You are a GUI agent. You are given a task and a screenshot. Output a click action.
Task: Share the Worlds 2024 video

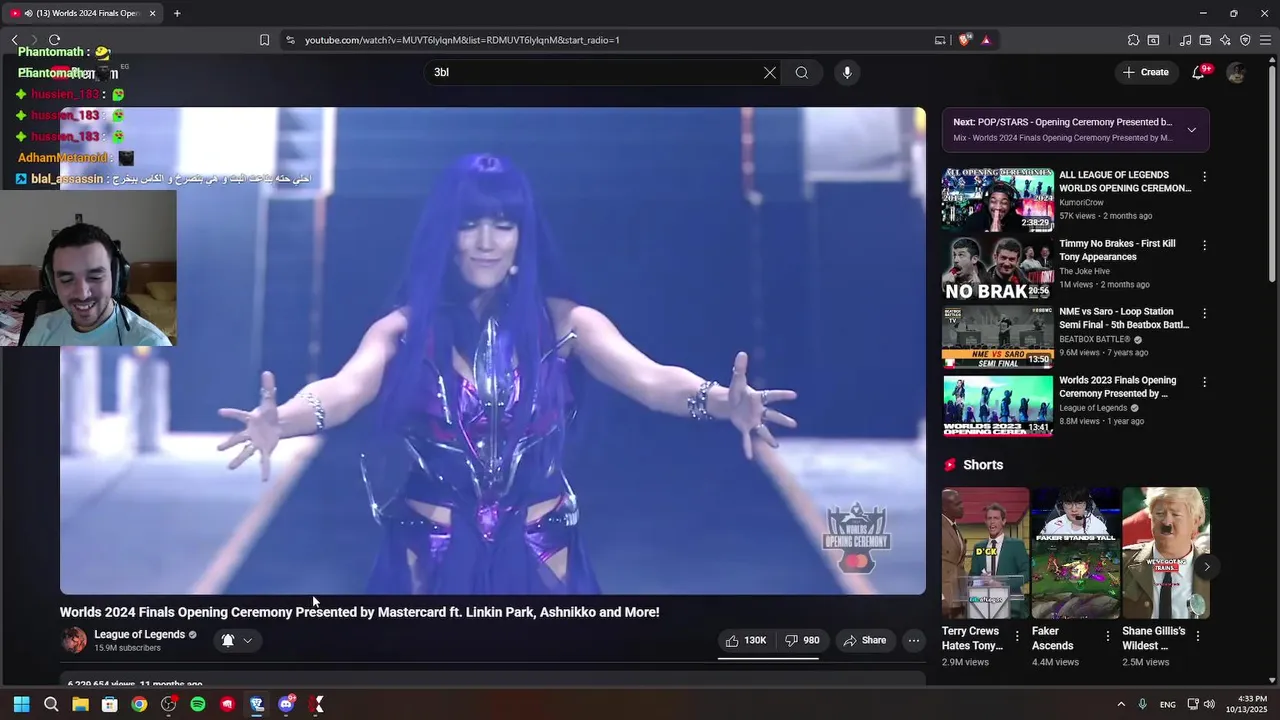pos(864,640)
